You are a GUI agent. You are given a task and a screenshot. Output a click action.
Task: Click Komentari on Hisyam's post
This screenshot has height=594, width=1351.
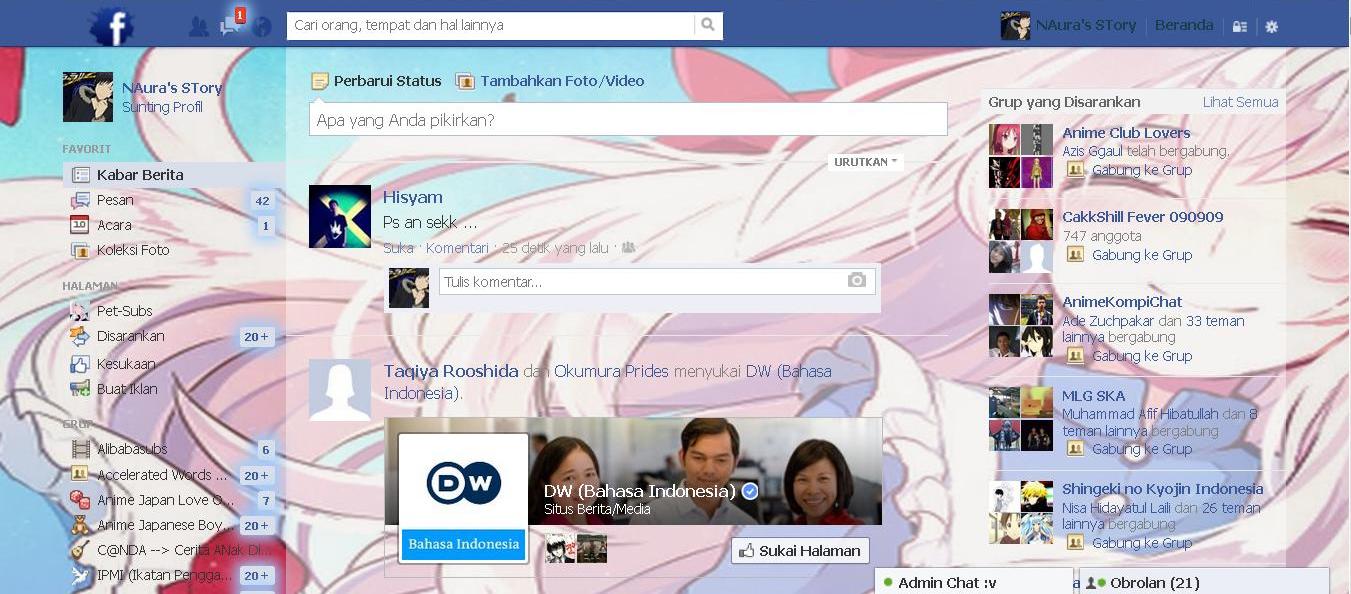coord(457,248)
